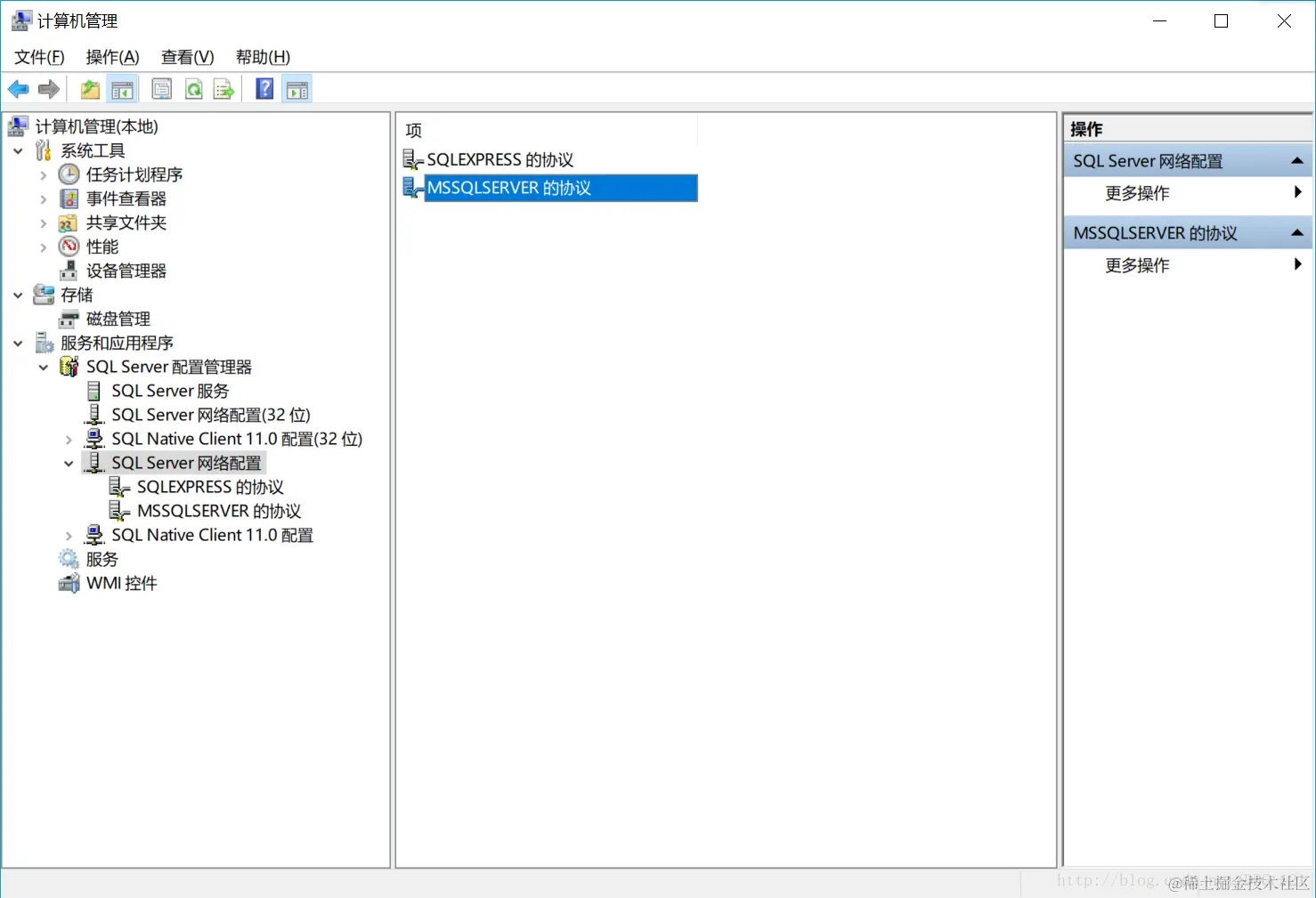Click the 存储 icon

pyautogui.click(x=44, y=295)
